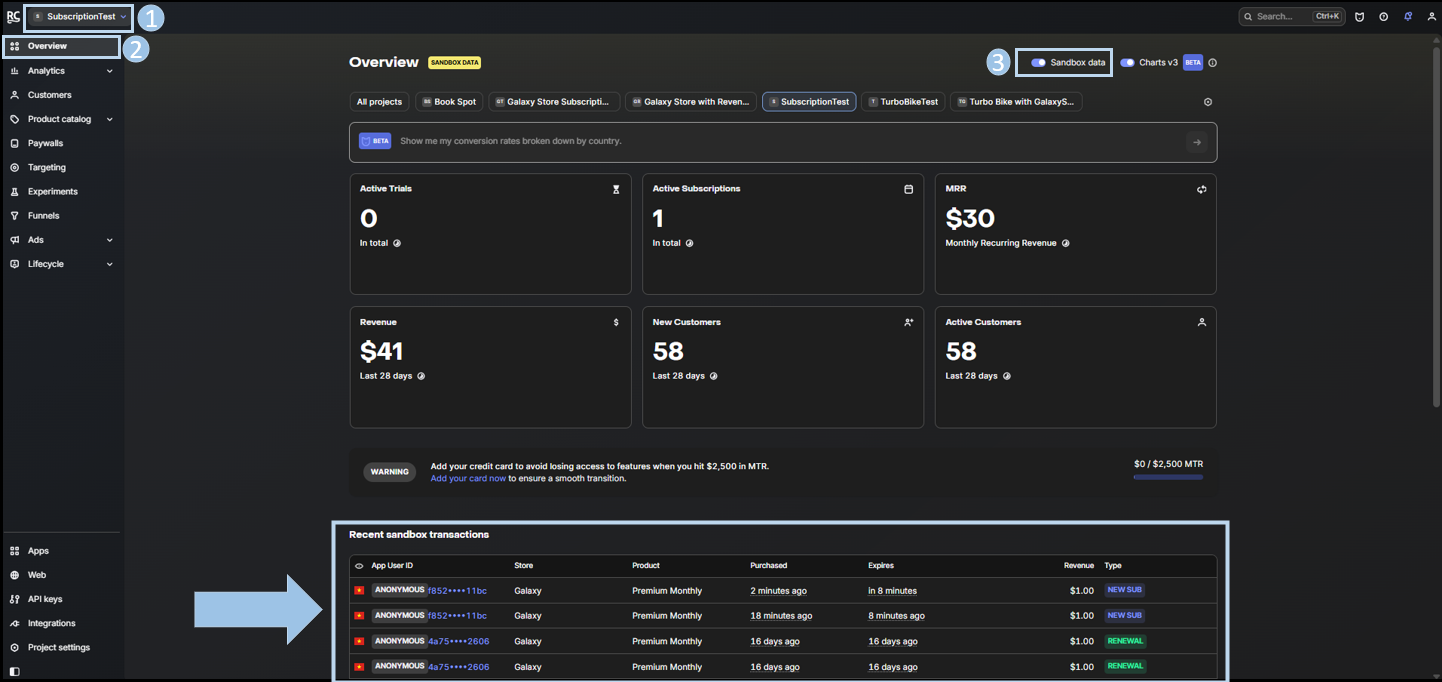
Task: Click the $0 / $2,500 MTR progress bar
Action: 1168,477
